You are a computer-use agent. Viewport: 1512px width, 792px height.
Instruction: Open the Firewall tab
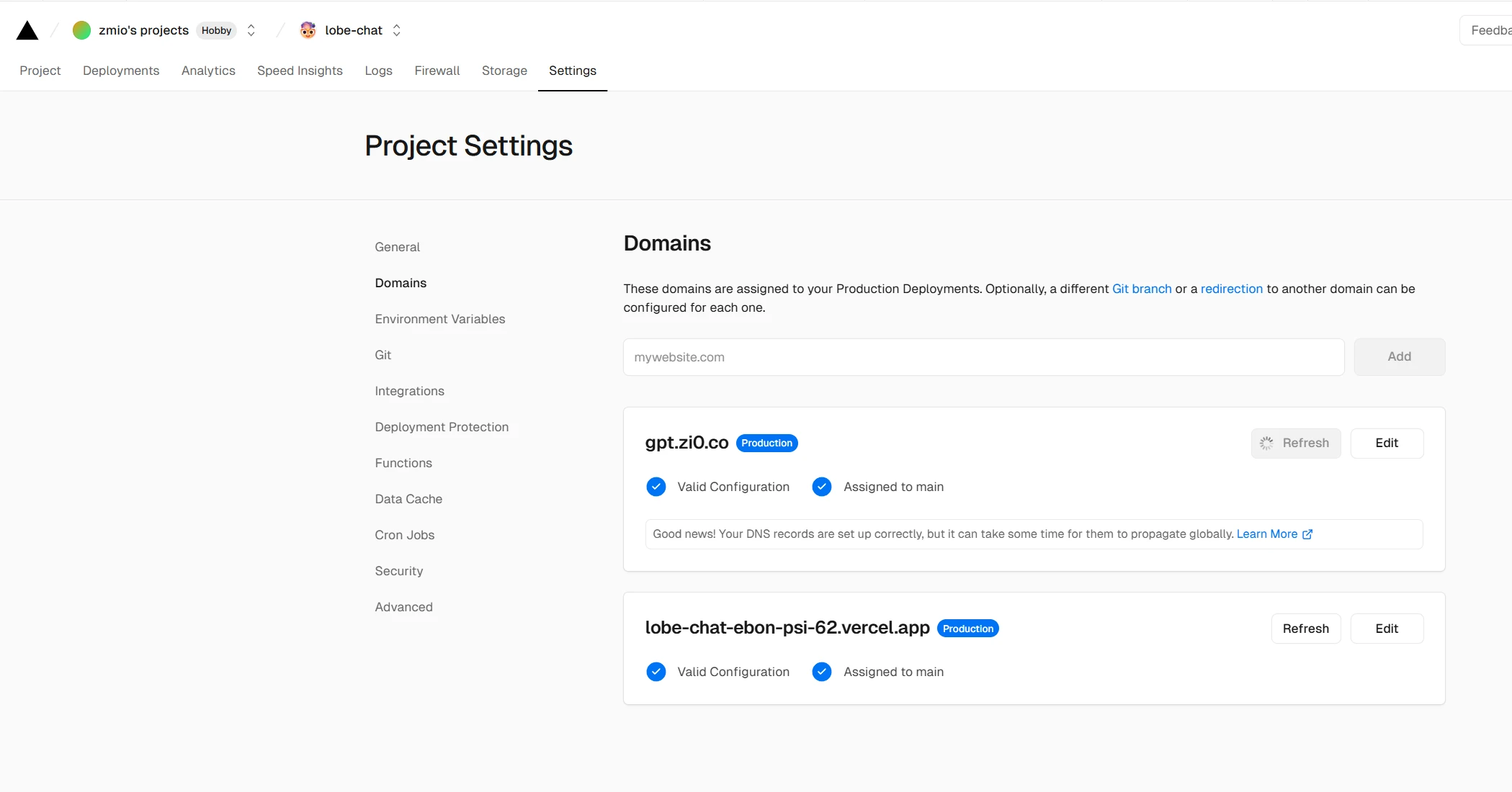(437, 71)
